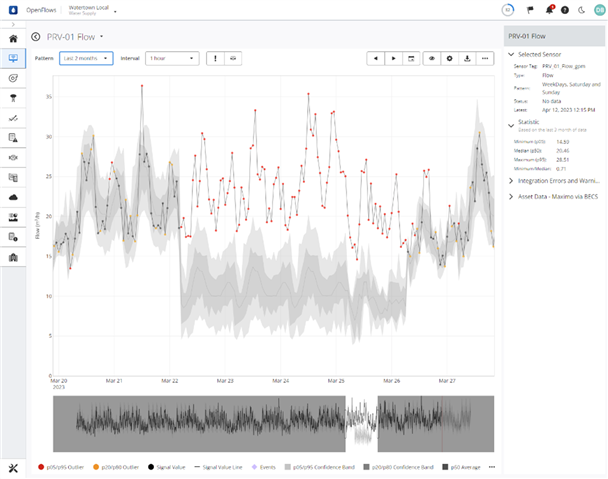Click the help question mark icon
Viewport: 608px width, 479px height.
coord(565,10)
